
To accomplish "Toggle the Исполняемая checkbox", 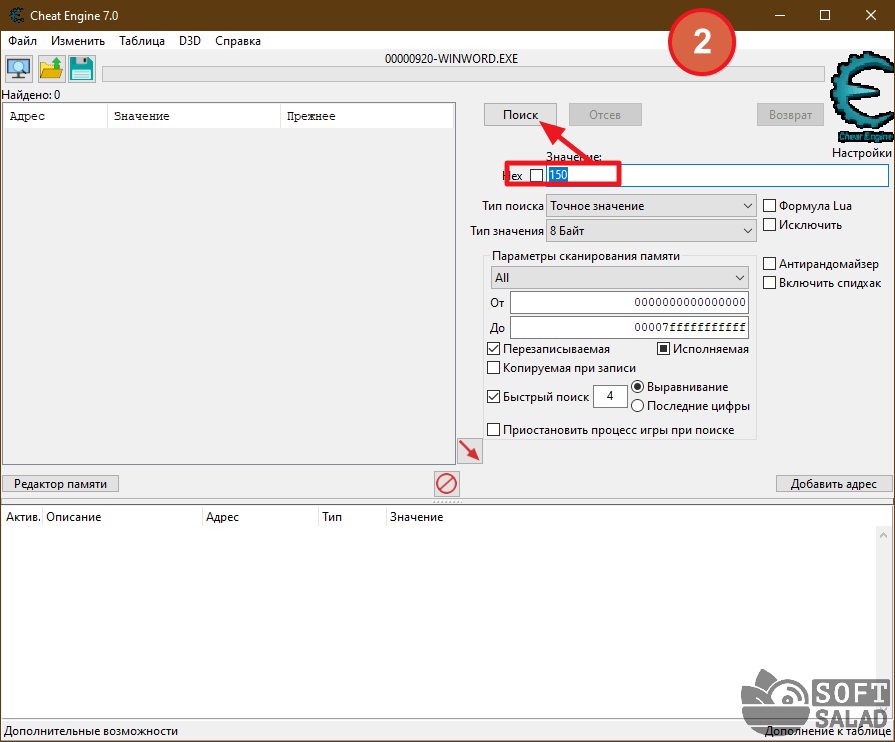I will pos(663,349).
